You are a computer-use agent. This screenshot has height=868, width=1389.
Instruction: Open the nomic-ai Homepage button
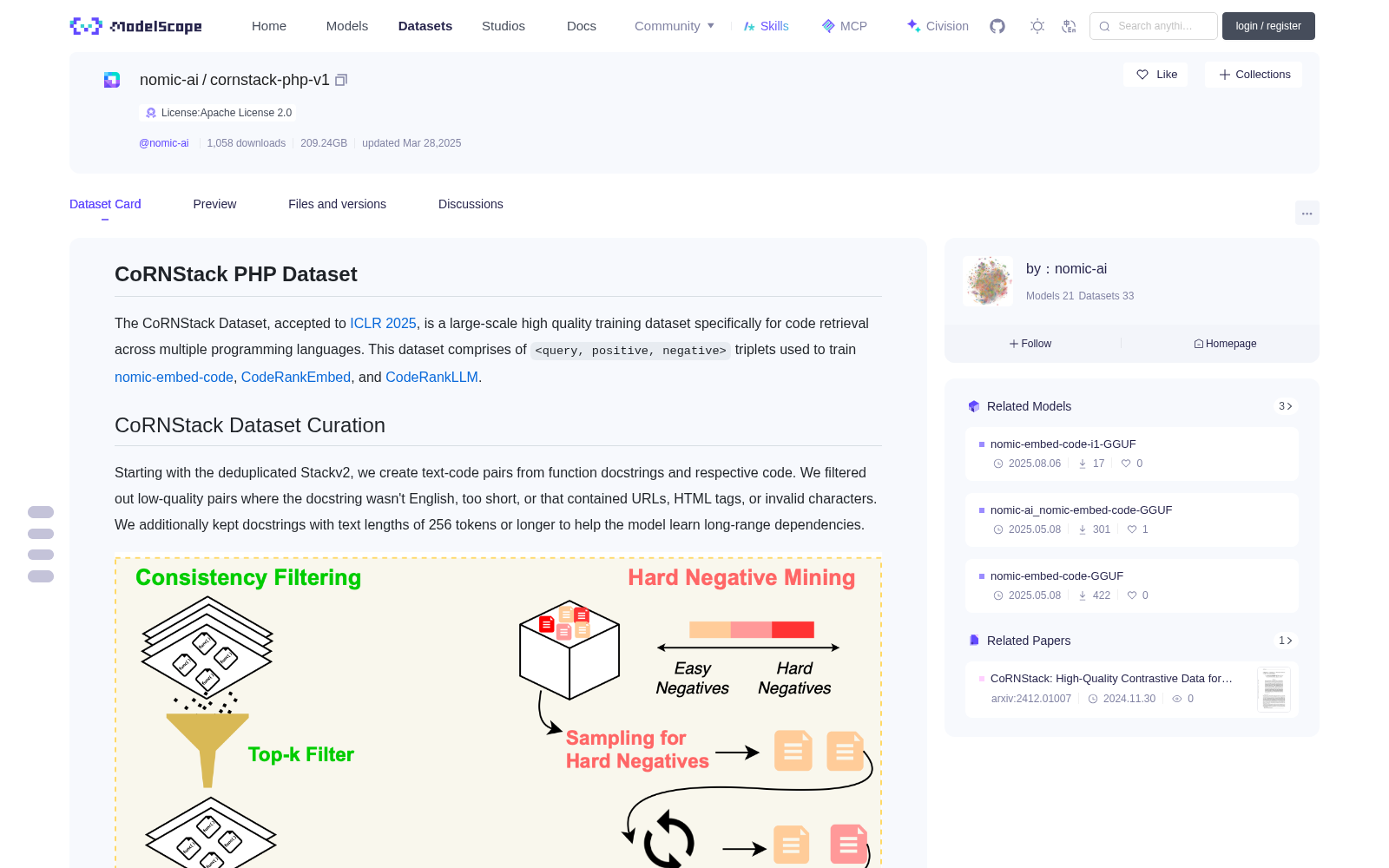pyautogui.click(x=1225, y=344)
